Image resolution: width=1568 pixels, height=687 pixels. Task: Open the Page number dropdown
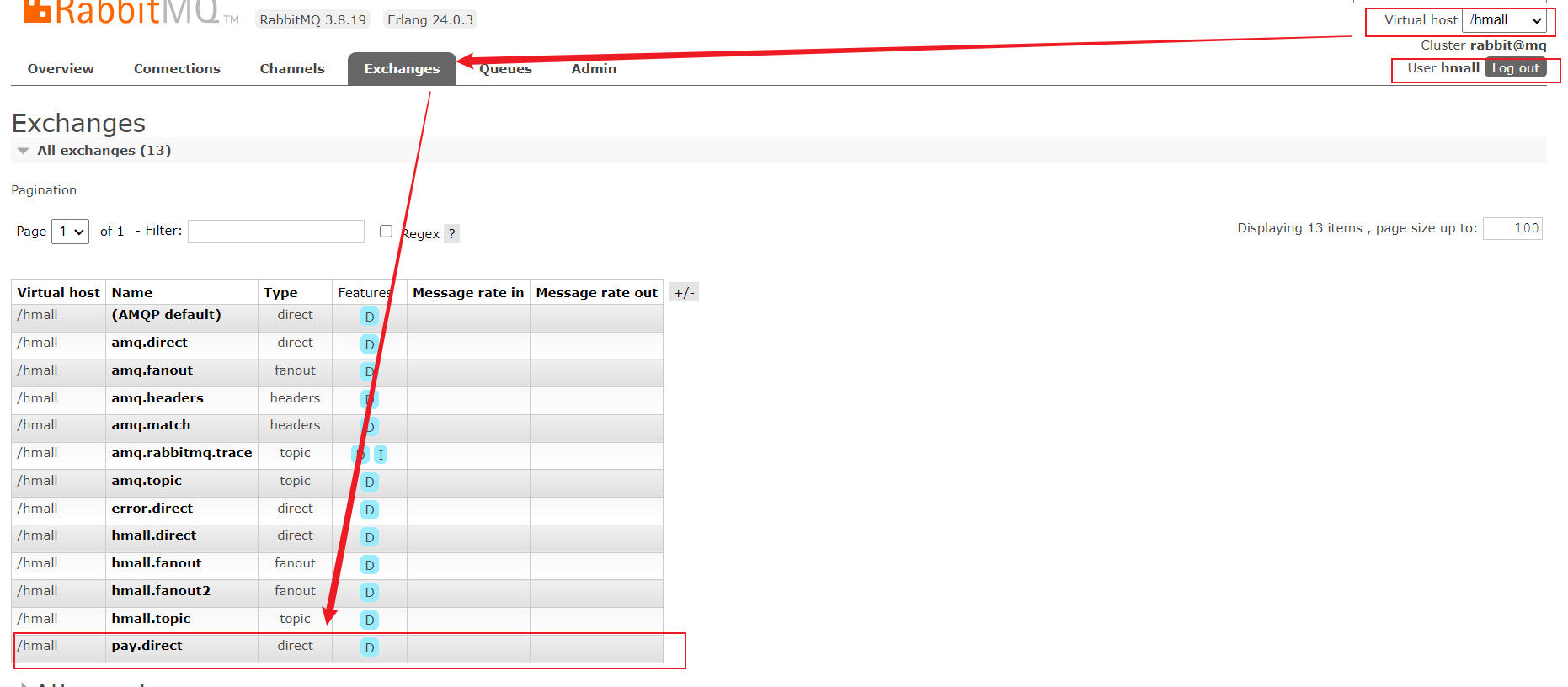70,232
